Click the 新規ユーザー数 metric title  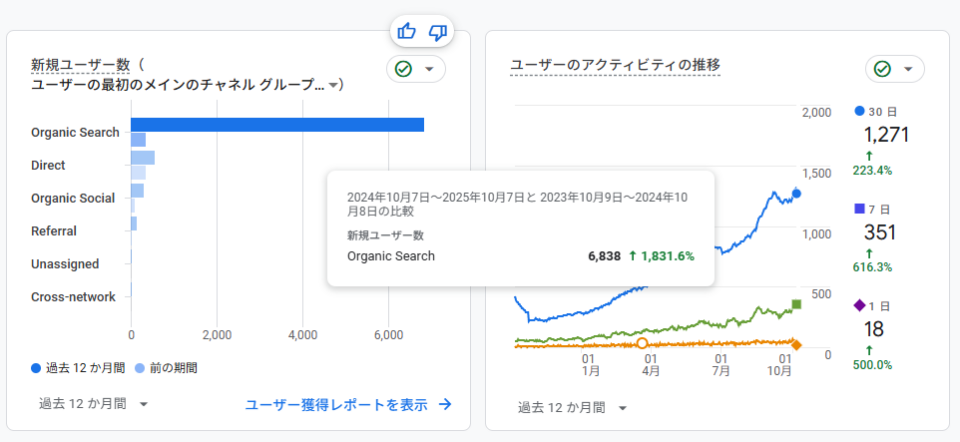click(81, 65)
